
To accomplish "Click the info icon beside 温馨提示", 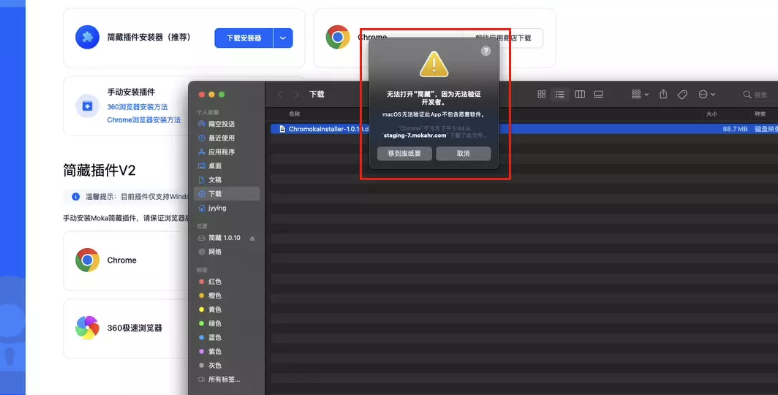I will coord(75,197).
